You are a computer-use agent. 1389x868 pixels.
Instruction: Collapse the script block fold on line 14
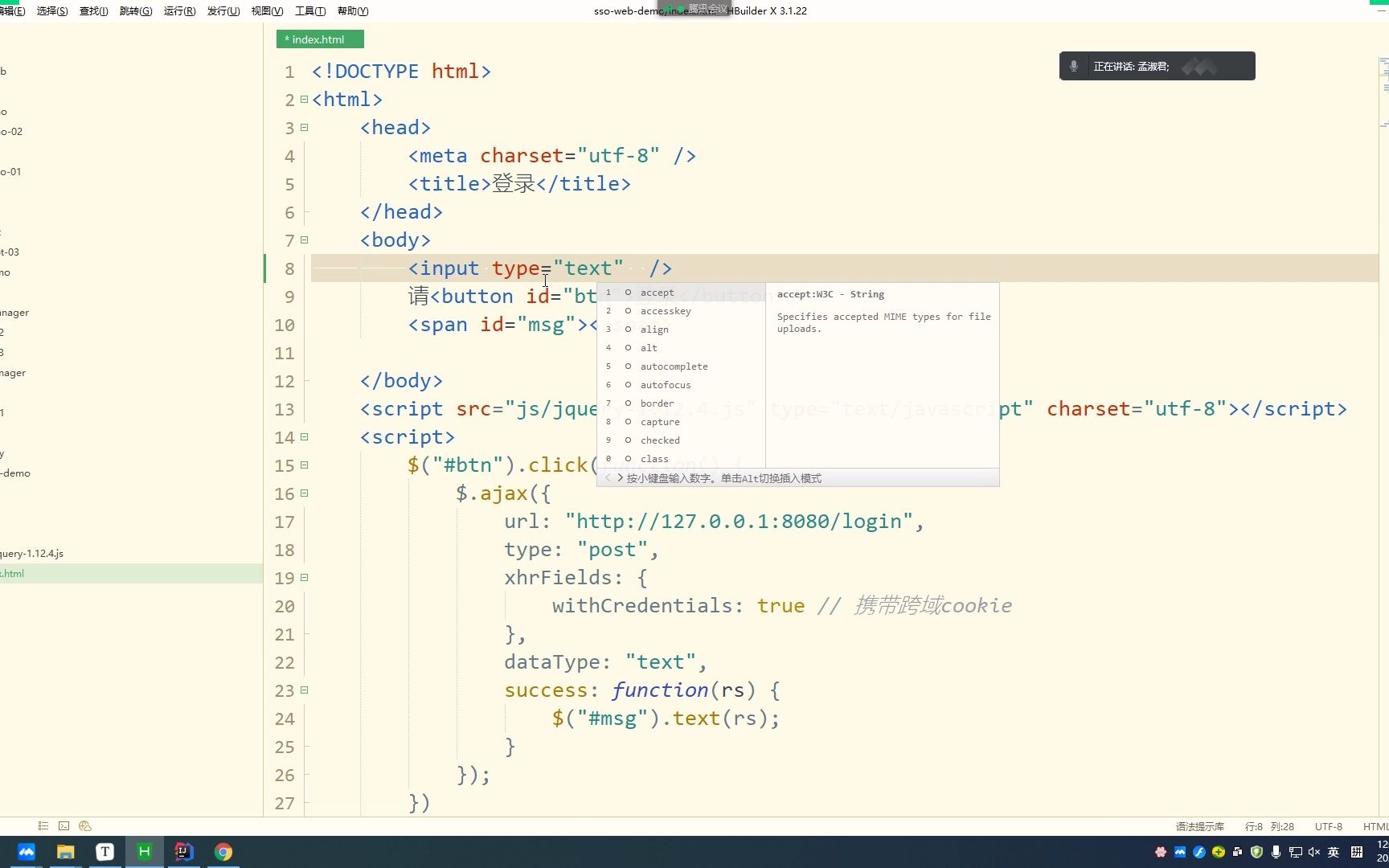304,437
